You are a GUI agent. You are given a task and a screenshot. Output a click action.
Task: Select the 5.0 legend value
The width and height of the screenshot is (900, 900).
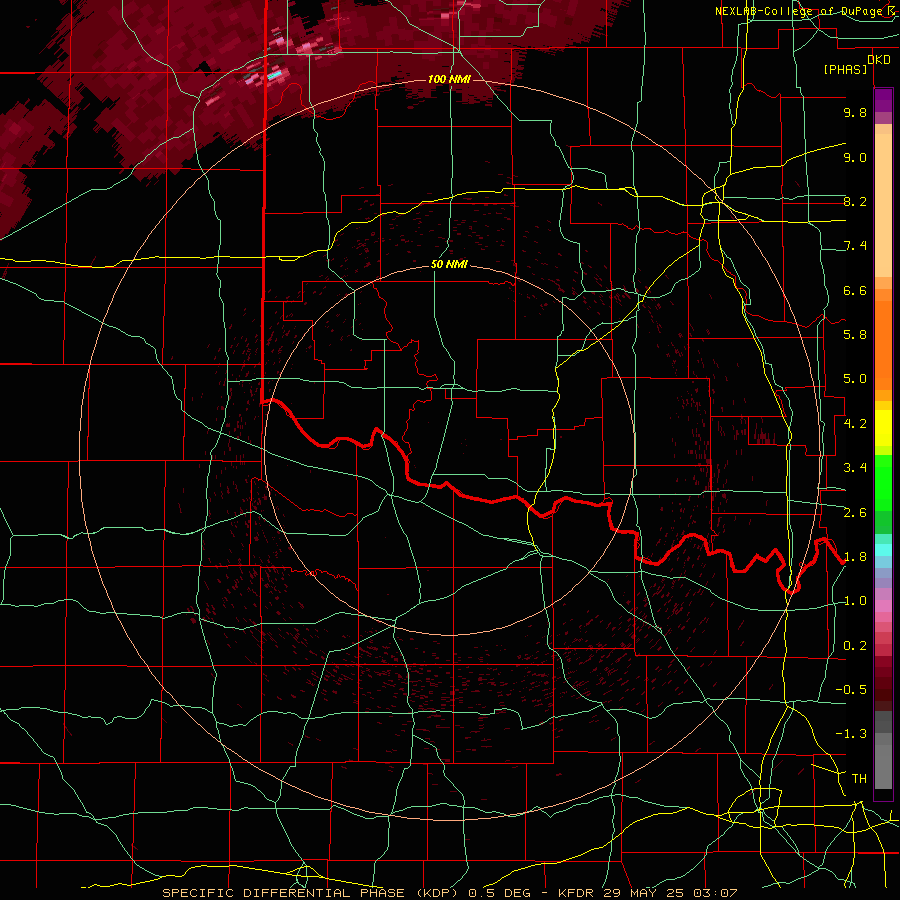(855, 379)
